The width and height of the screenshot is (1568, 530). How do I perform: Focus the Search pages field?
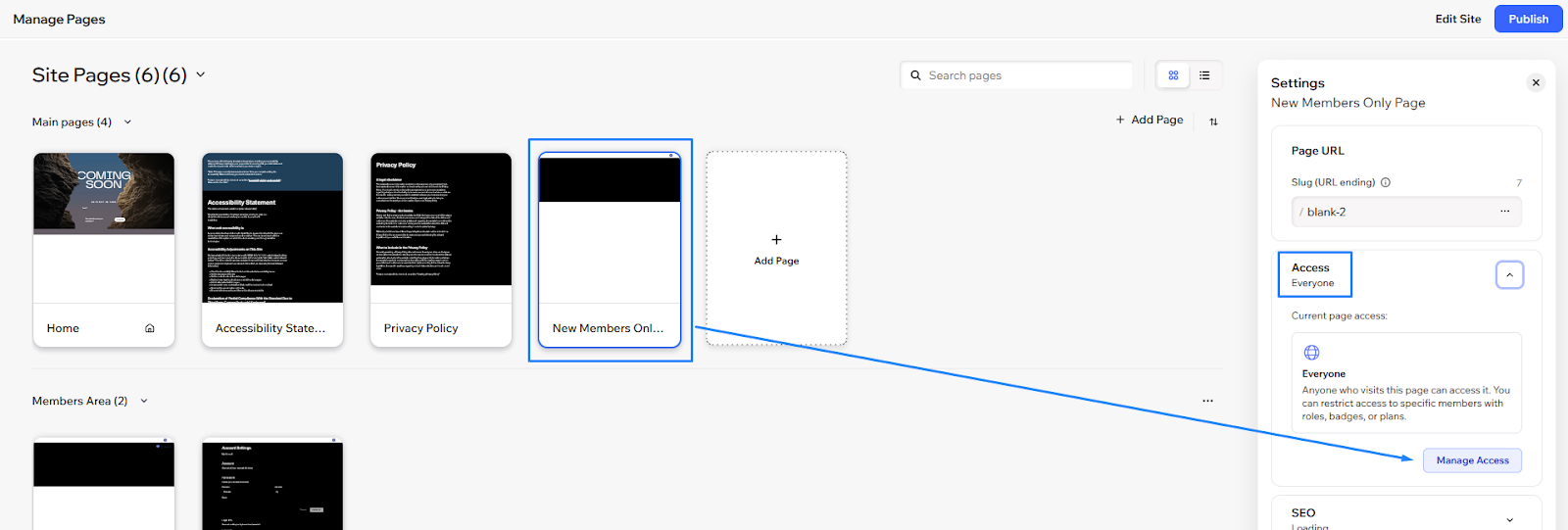tap(1024, 75)
